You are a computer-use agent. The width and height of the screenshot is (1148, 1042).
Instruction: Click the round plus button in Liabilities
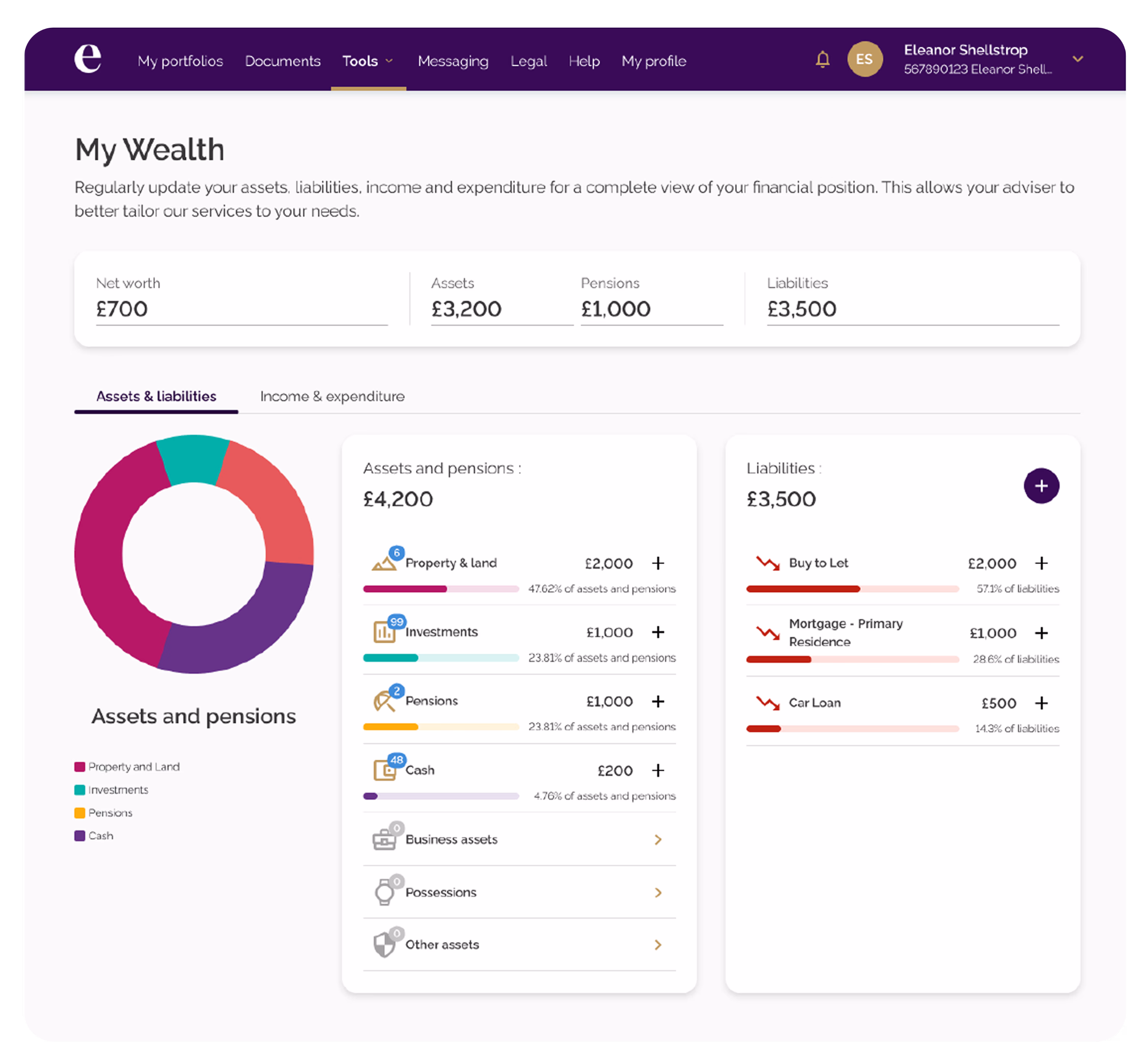tap(1041, 486)
